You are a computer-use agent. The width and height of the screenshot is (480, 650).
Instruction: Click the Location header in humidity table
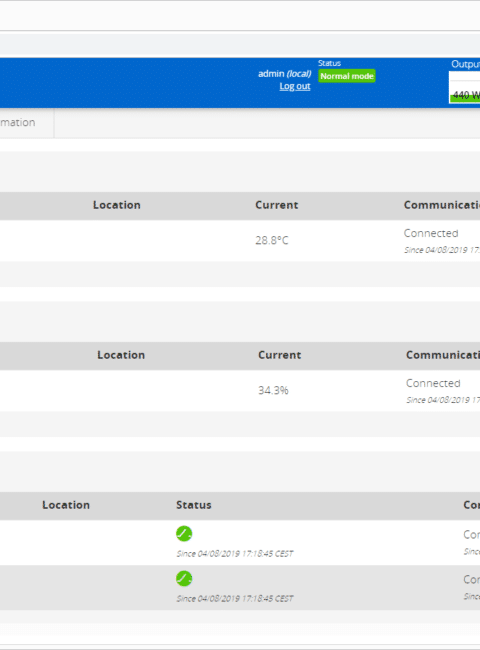click(121, 355)
